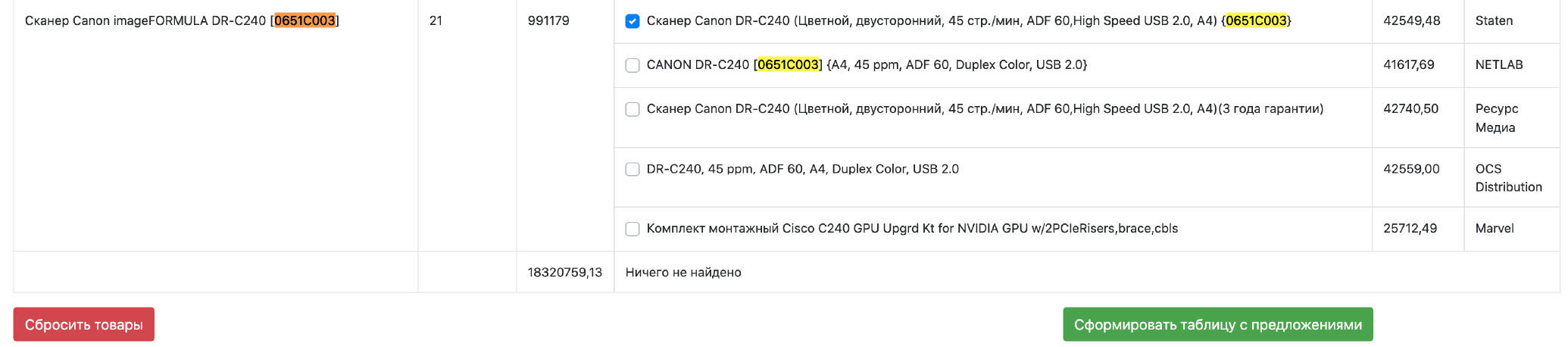The height and width of the screenshot is (347, 1568).
Task: Check the NETLAB CANON DR-C240 offer
Action: pyautogui.click(x=632, y=65)
